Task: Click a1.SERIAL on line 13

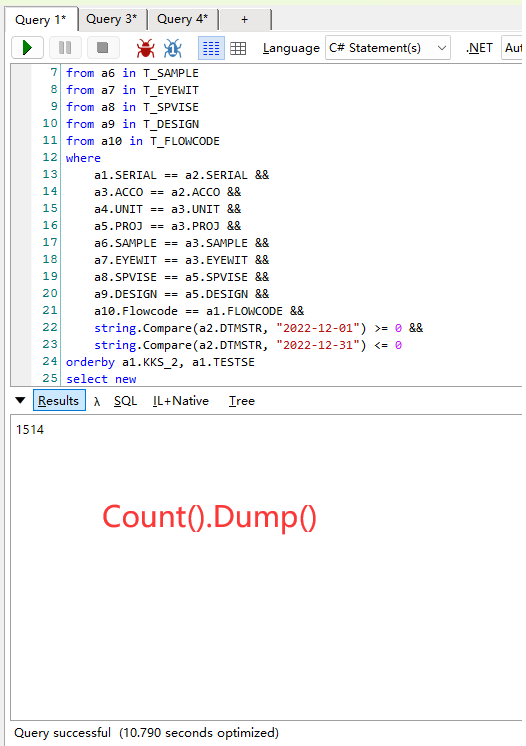Action: [126, 175]
